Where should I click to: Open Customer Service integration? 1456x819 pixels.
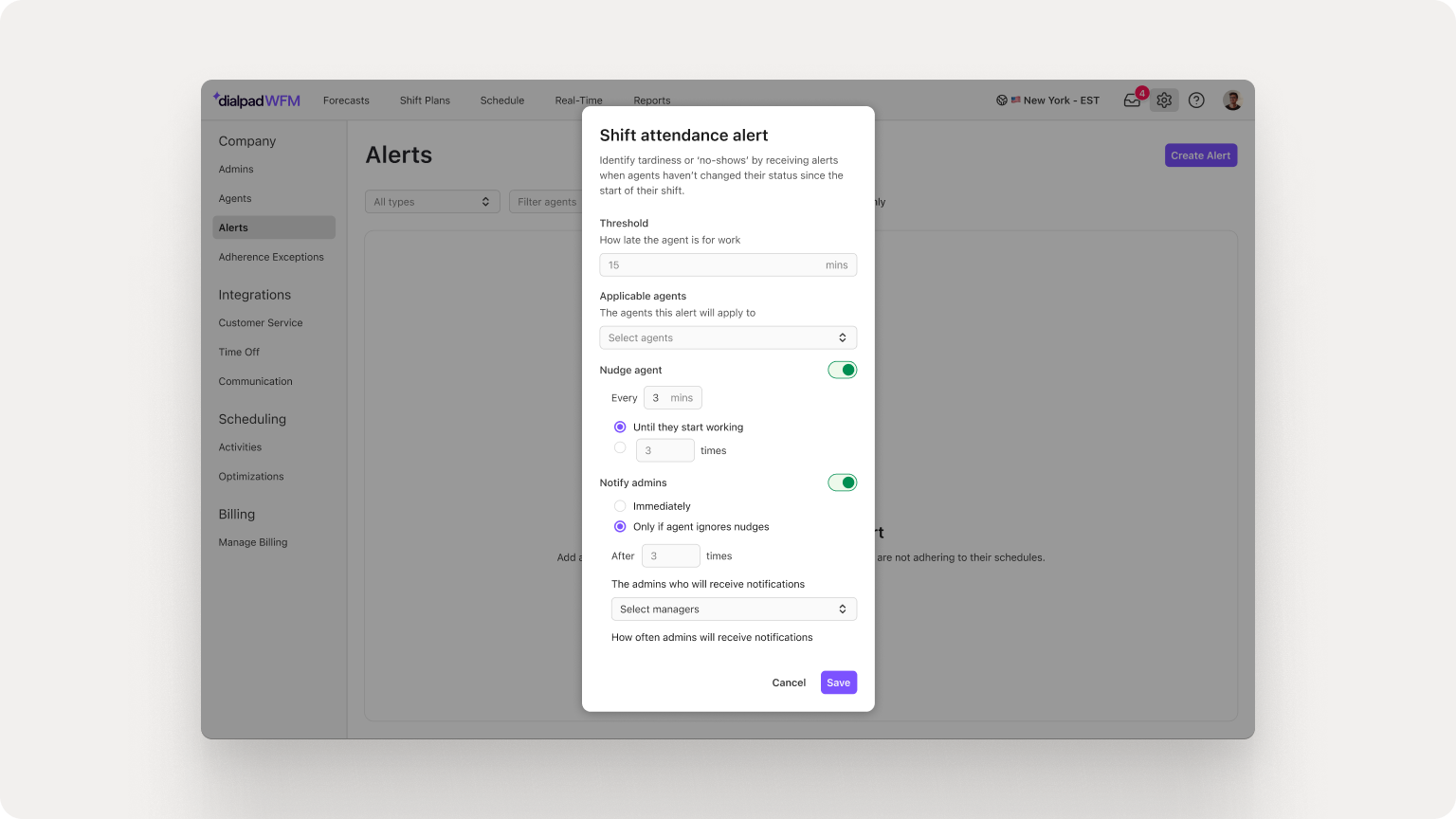click(x=261, y=322)
